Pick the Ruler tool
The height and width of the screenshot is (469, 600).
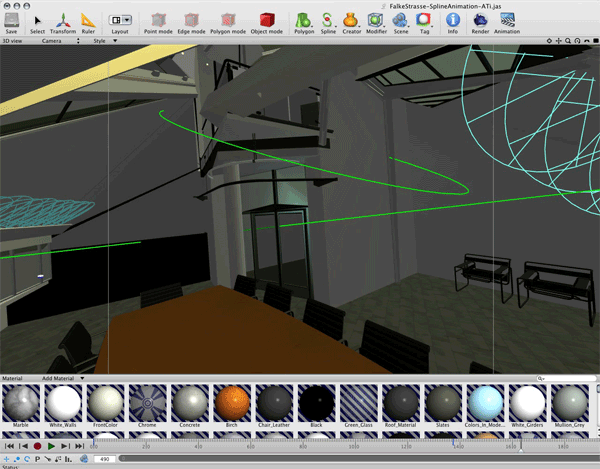coord(88,20)
